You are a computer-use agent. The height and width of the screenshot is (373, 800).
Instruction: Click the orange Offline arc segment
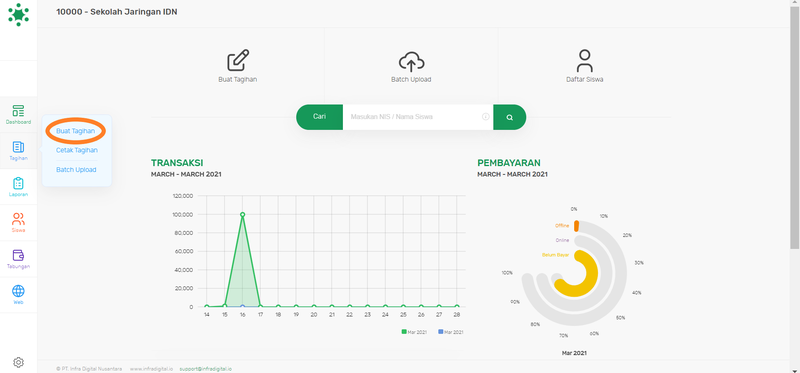tap(577, 226)
